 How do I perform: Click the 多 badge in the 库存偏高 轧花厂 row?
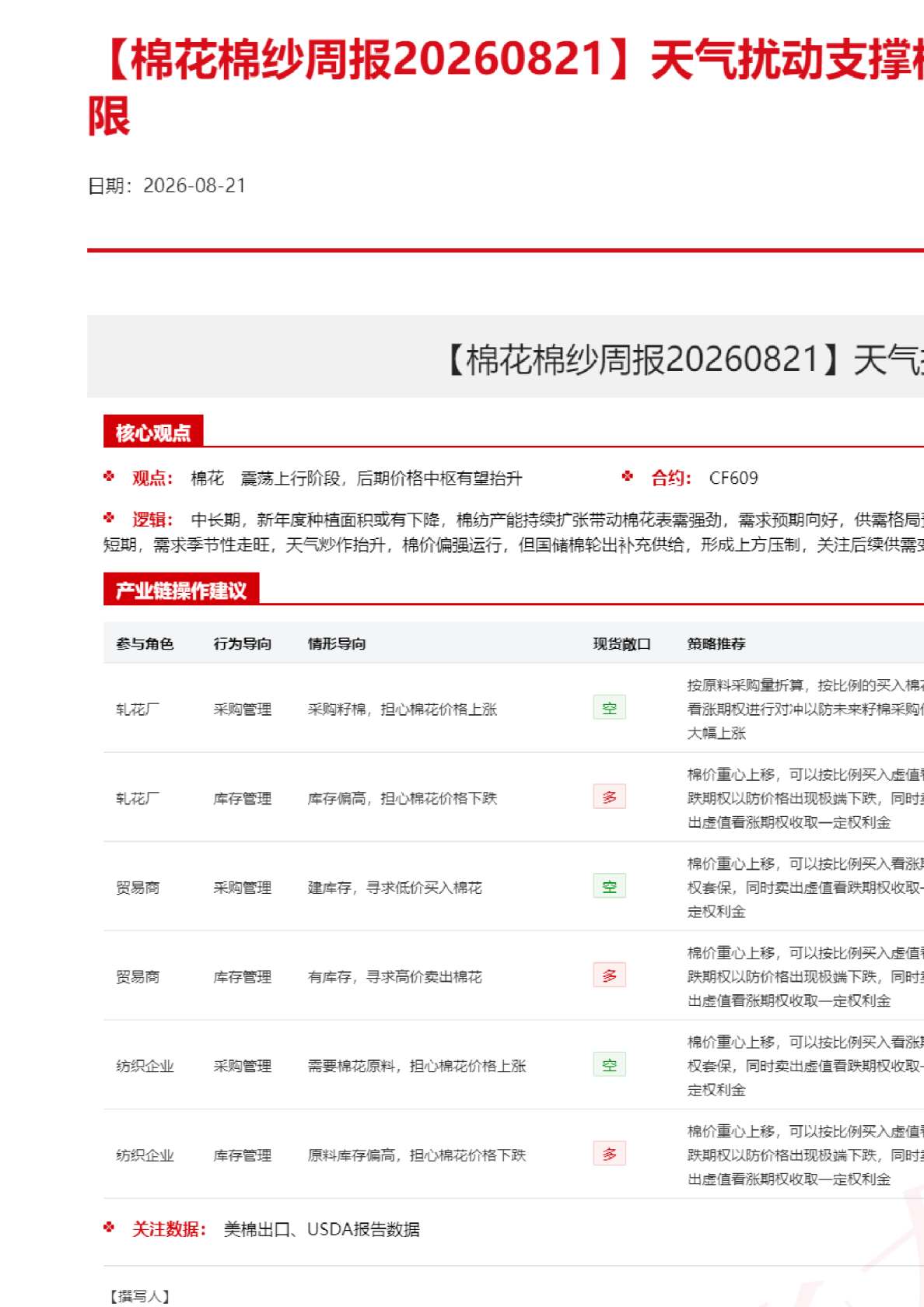609,797
